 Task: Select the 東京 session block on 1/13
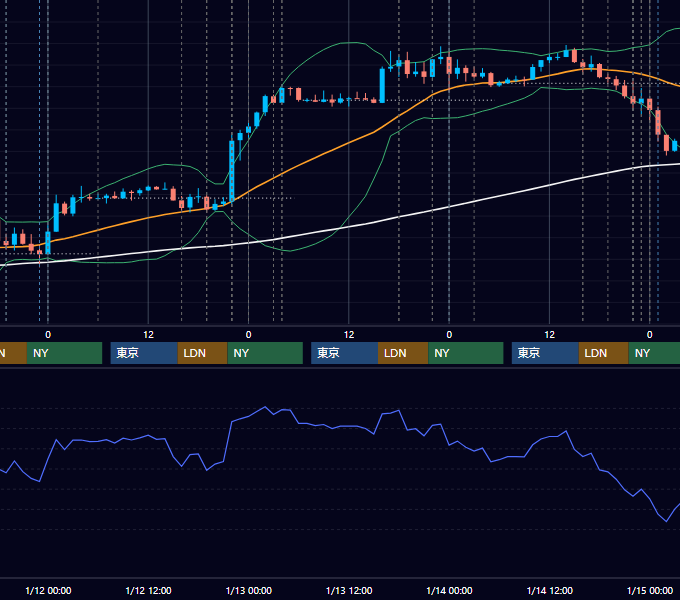pos(344,353)
